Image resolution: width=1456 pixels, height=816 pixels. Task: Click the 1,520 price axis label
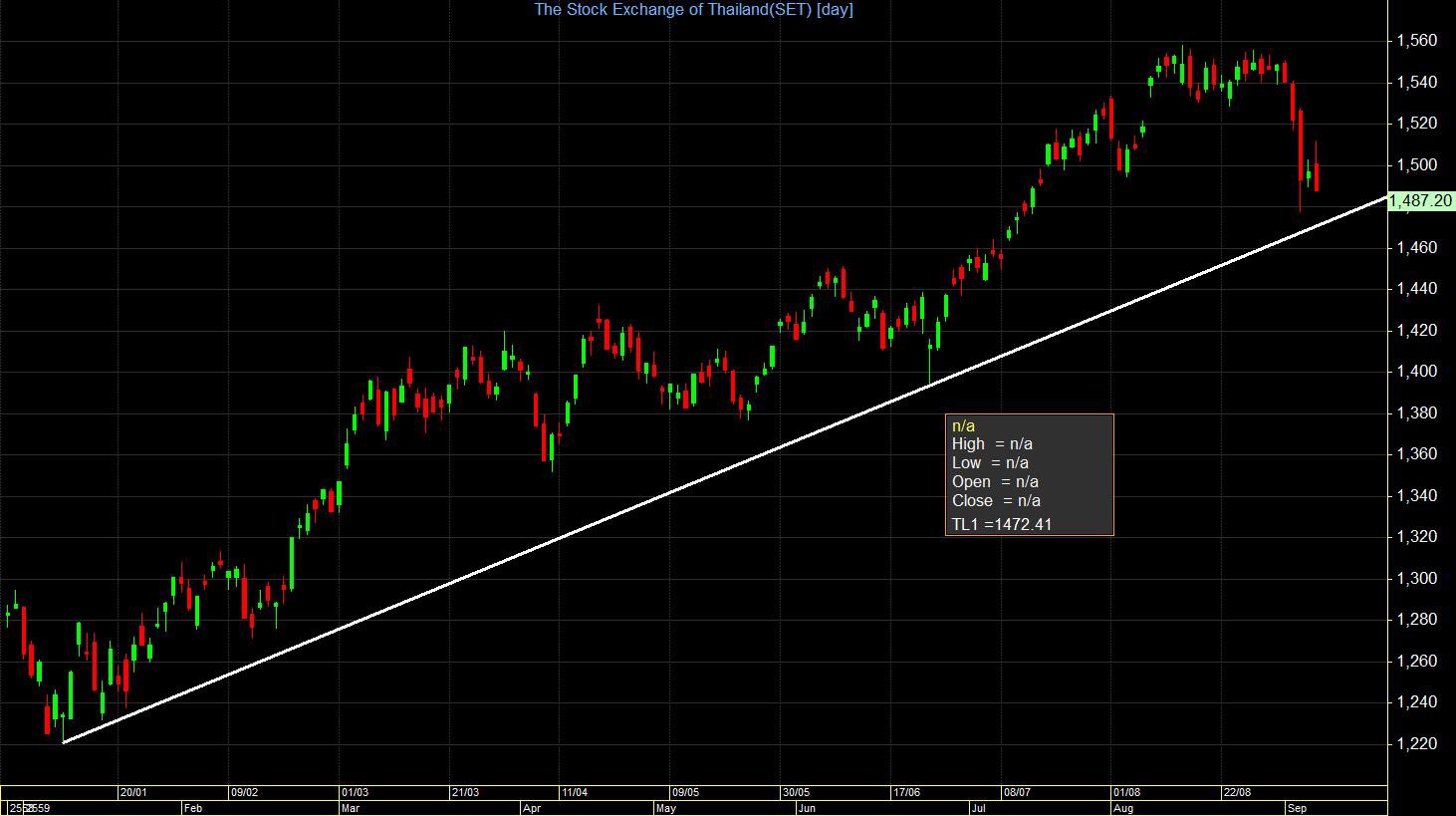pos(1416,124)
